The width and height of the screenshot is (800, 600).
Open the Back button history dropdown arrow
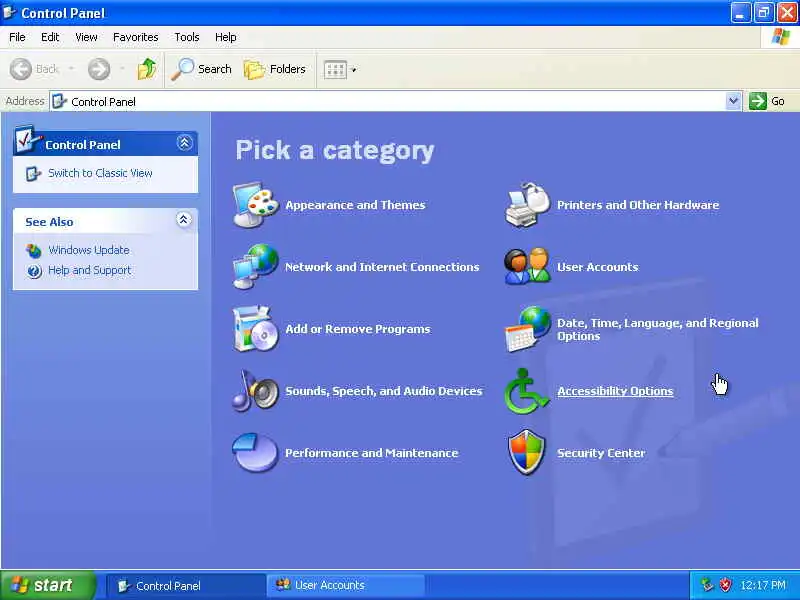point(71,69)
